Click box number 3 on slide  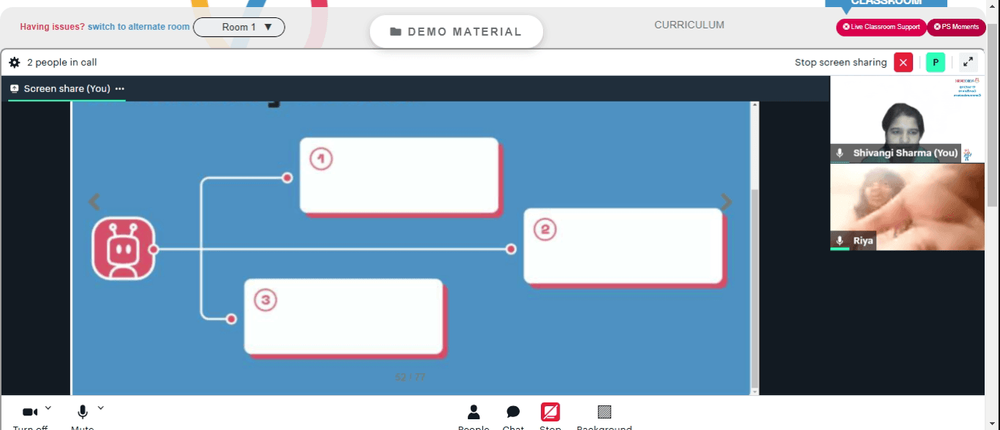[x=344, y=317]
